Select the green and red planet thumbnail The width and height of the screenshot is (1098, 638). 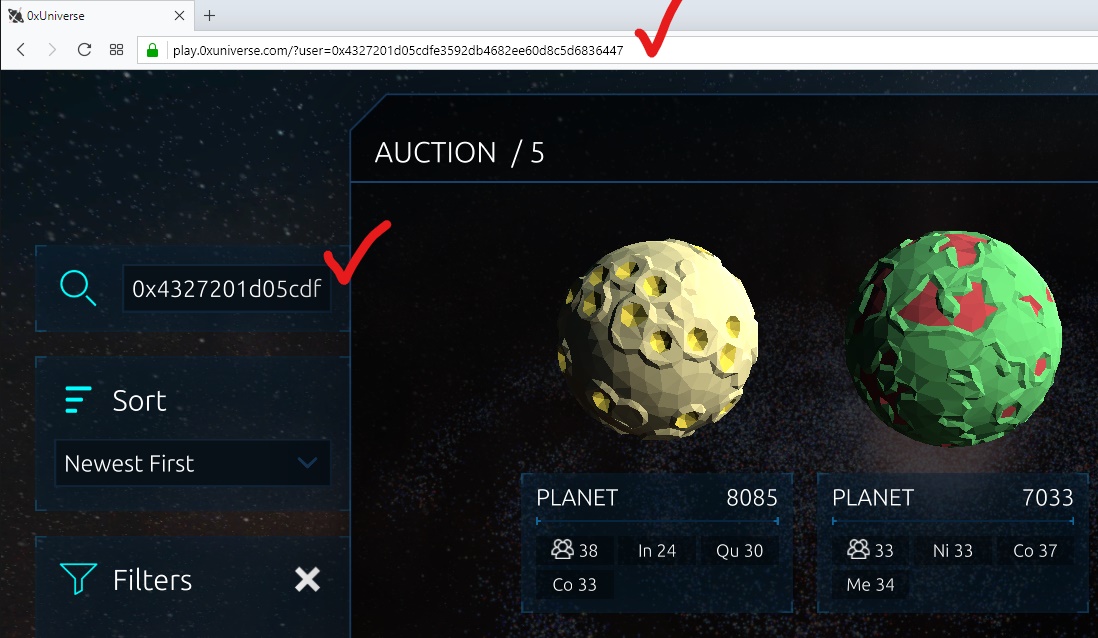click(954, 338)
